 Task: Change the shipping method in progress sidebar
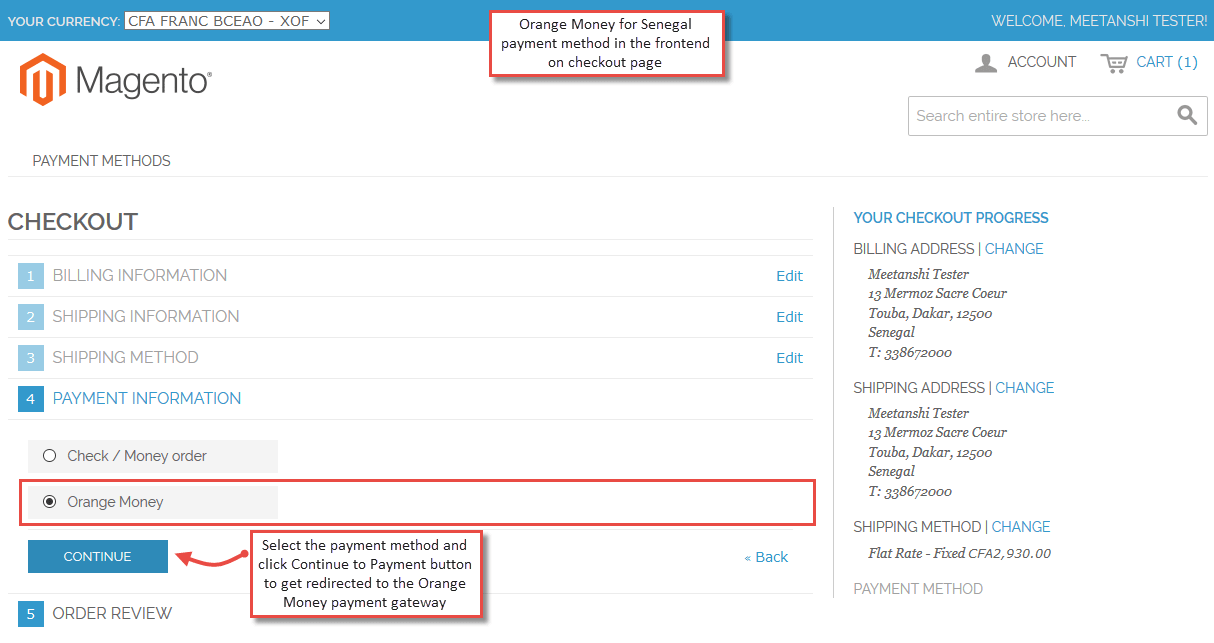[x=1021, y=527]
